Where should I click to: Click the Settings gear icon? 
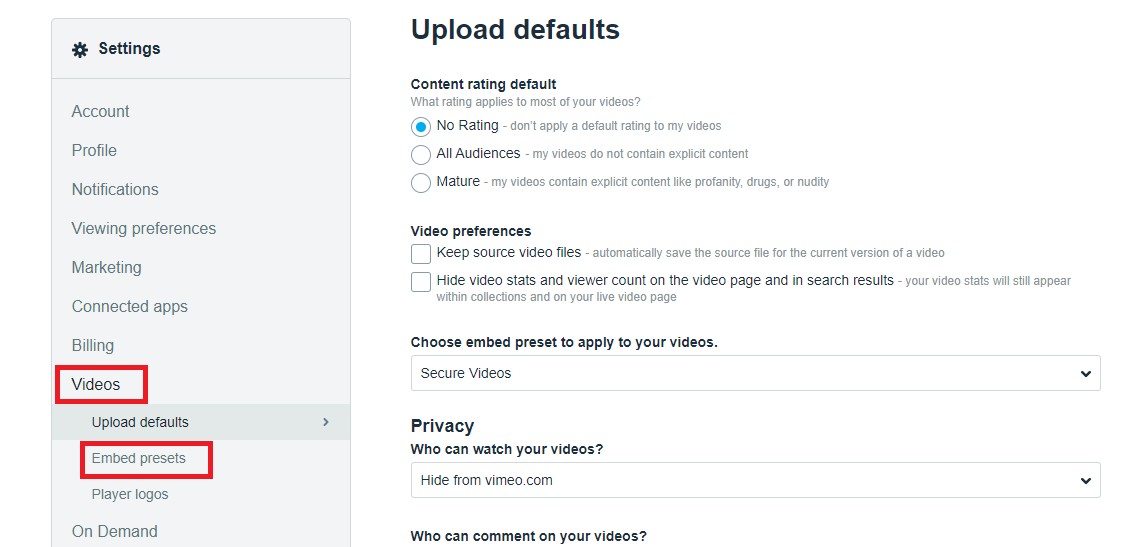click(80, 49)
